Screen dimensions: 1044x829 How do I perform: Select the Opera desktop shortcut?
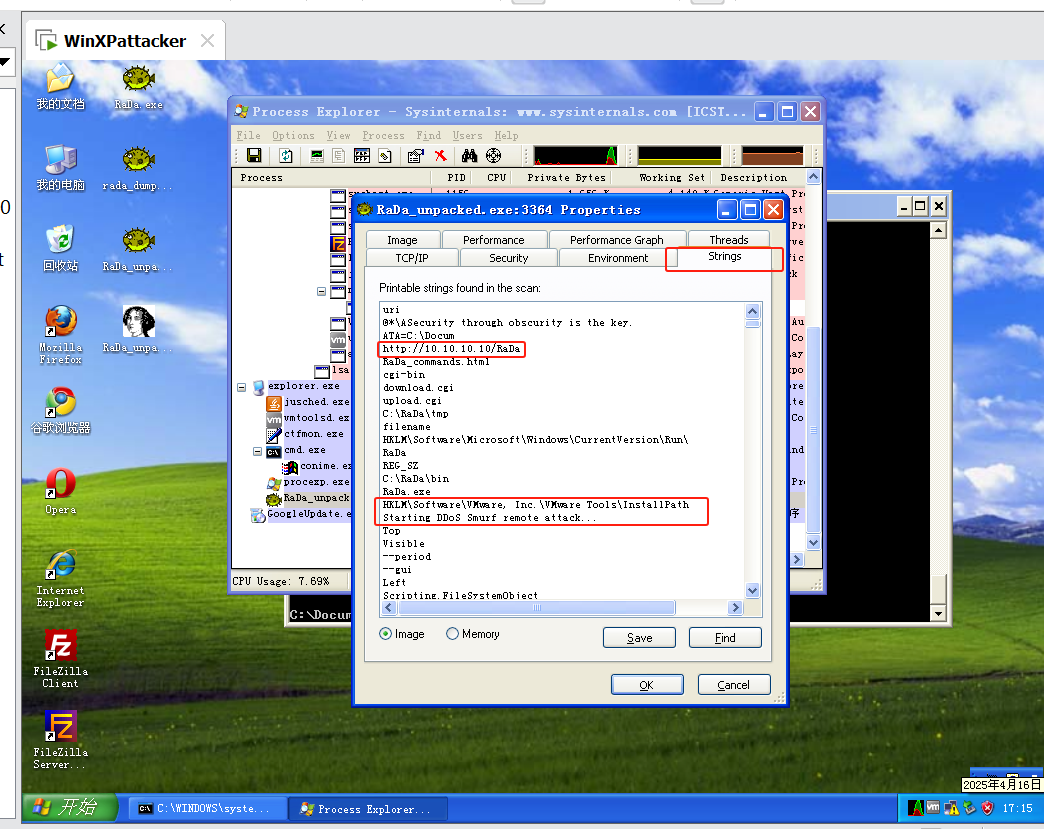tap(61, 491)
